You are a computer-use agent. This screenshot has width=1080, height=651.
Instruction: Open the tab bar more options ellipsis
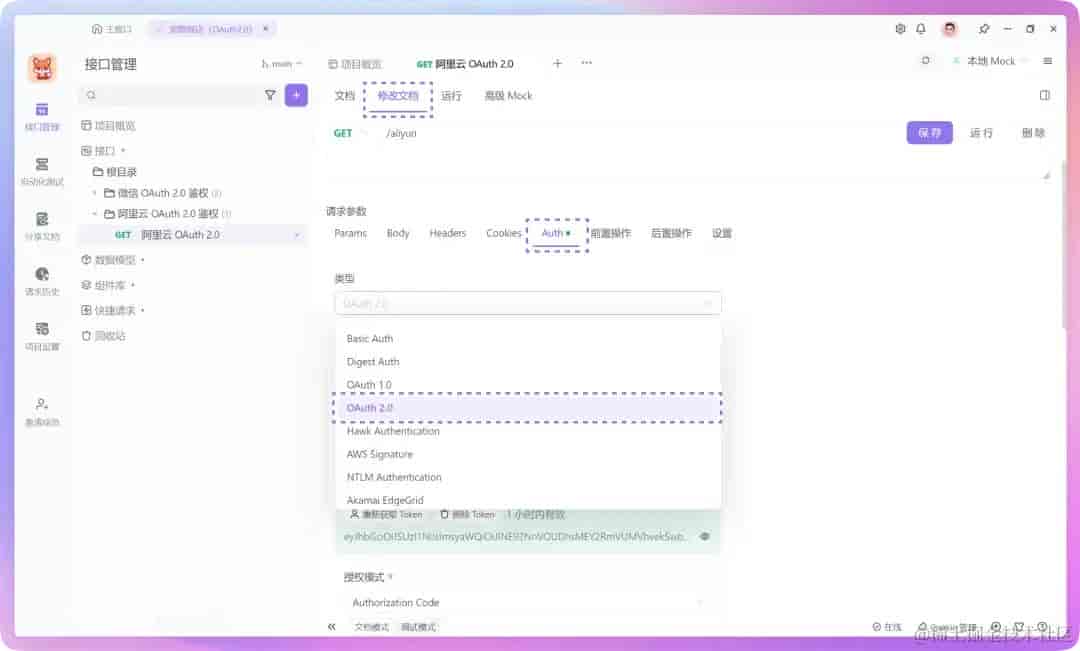pos(586,63)
